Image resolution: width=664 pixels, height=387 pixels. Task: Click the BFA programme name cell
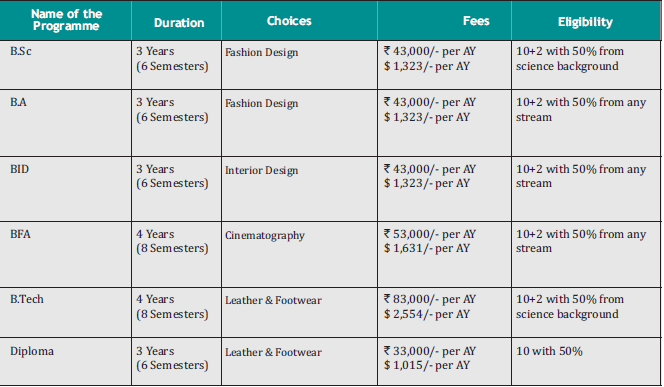tap(66, 254)
